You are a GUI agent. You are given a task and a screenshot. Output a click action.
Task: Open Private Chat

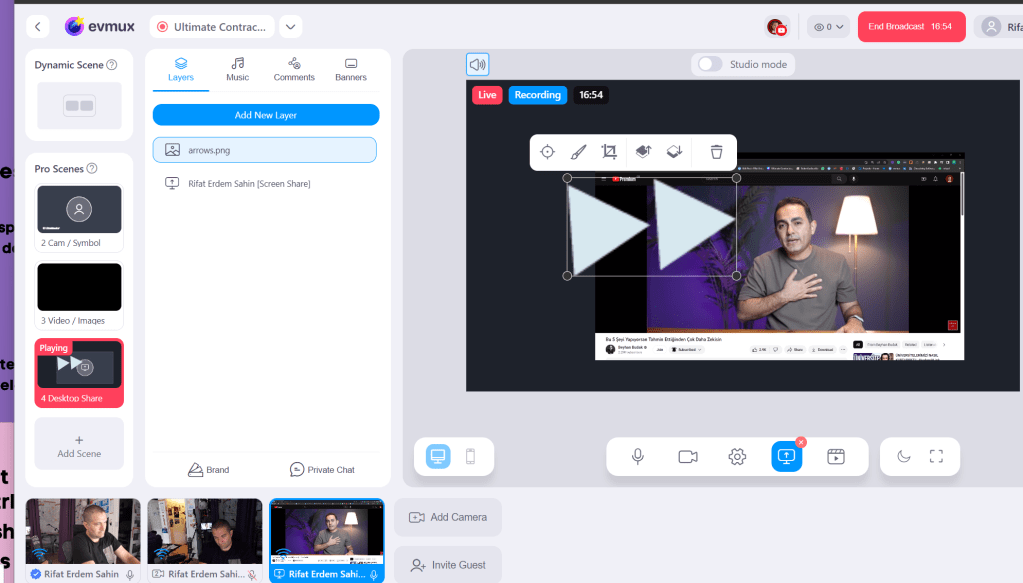pyautogui.click(x=322, y=470)
